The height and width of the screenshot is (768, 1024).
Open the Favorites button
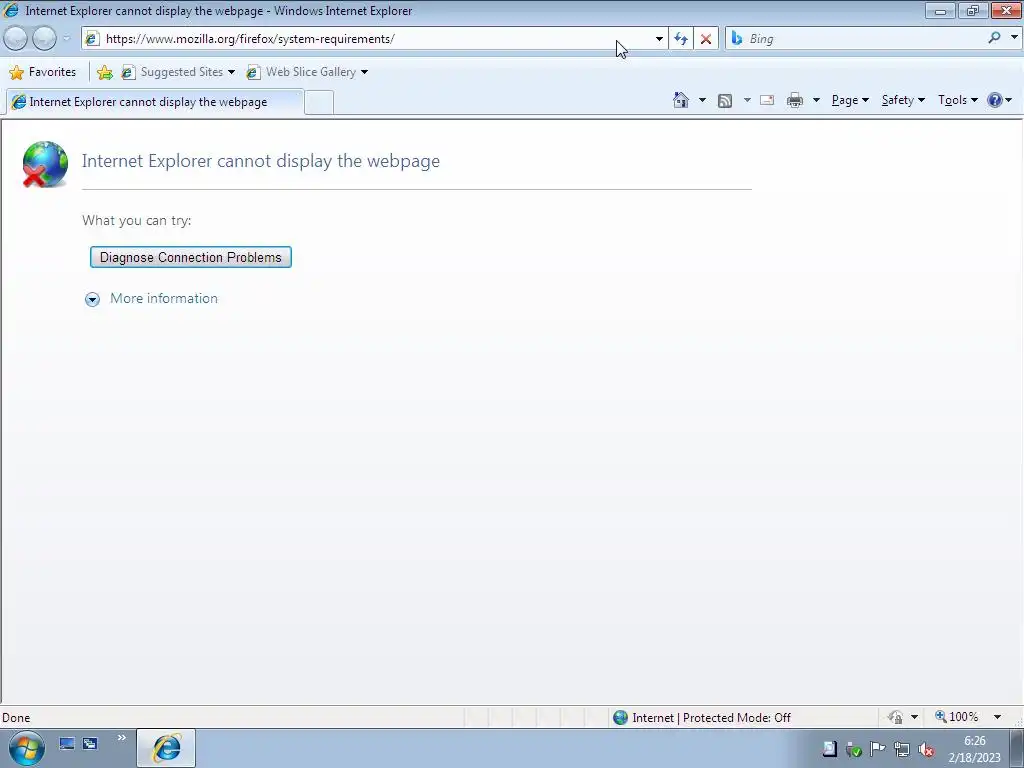43,72
